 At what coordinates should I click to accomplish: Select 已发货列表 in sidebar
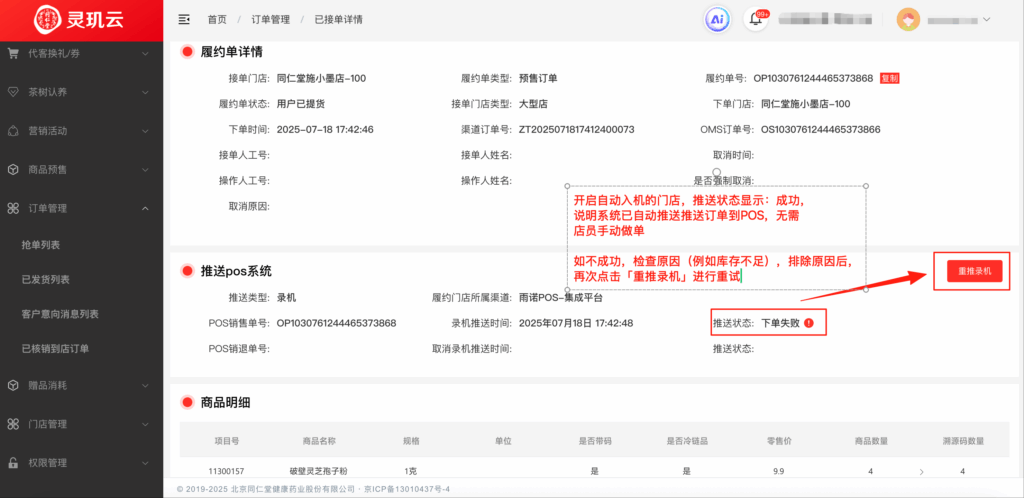(x=45, y=280)
